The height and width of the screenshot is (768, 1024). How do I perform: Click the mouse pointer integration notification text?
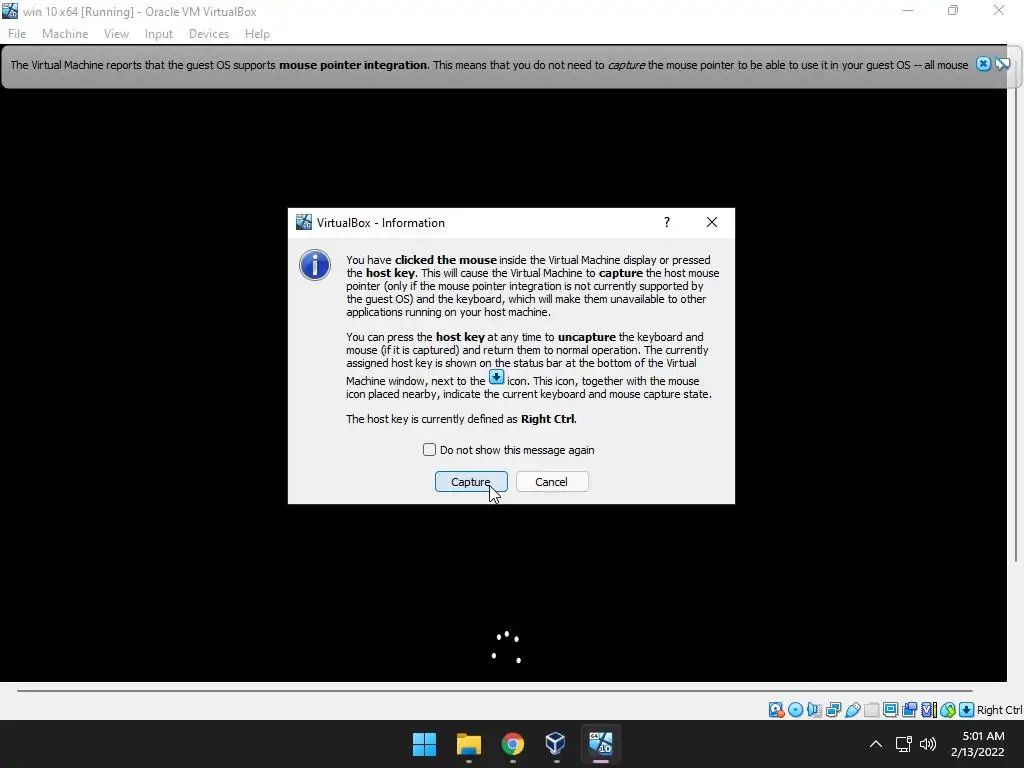tap(489, 65)
